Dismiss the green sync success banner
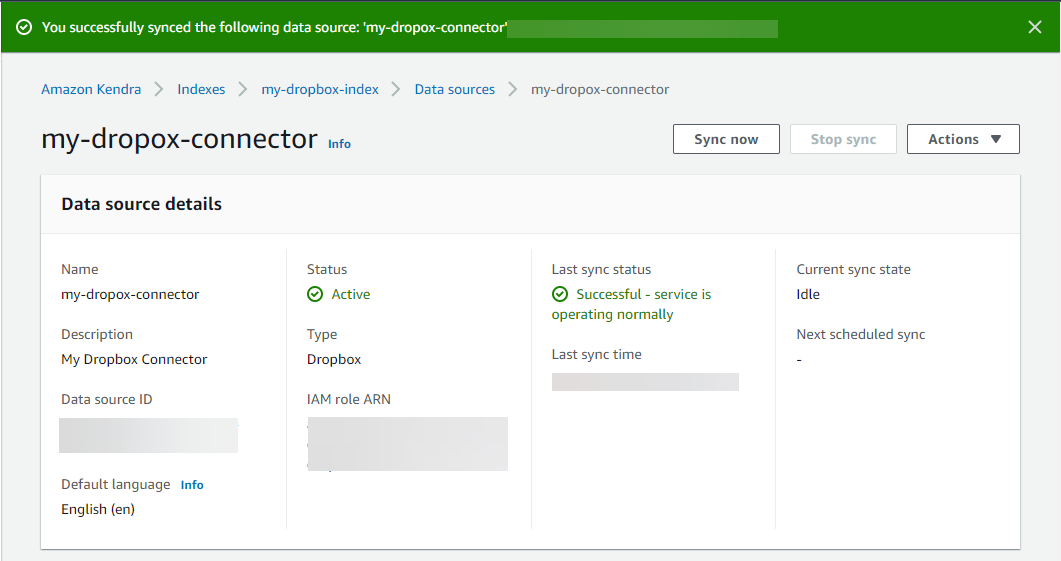The image size is (1061, 561). 1035,27
